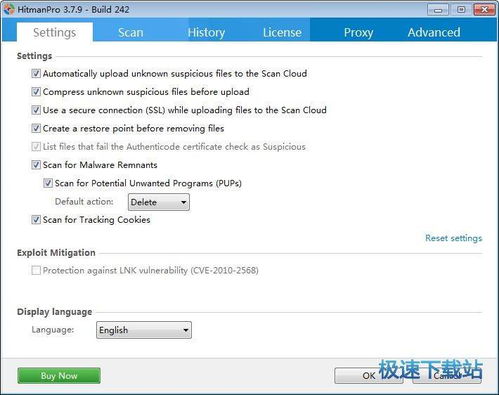Disable Create a restore point before removing files
The width and height of the screenshot is (499, 395).
pyautogui.click(x=36, y=128)
